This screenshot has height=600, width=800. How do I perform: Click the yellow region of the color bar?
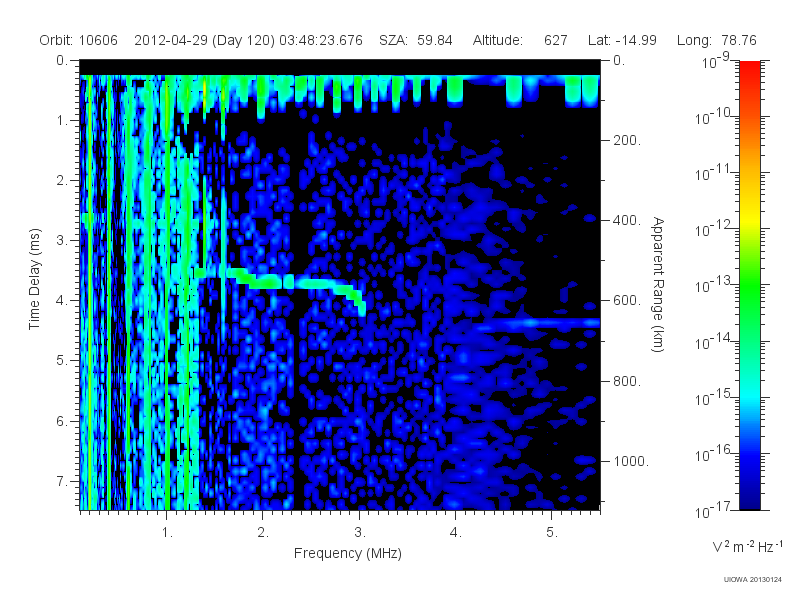(x=749, y=220)
